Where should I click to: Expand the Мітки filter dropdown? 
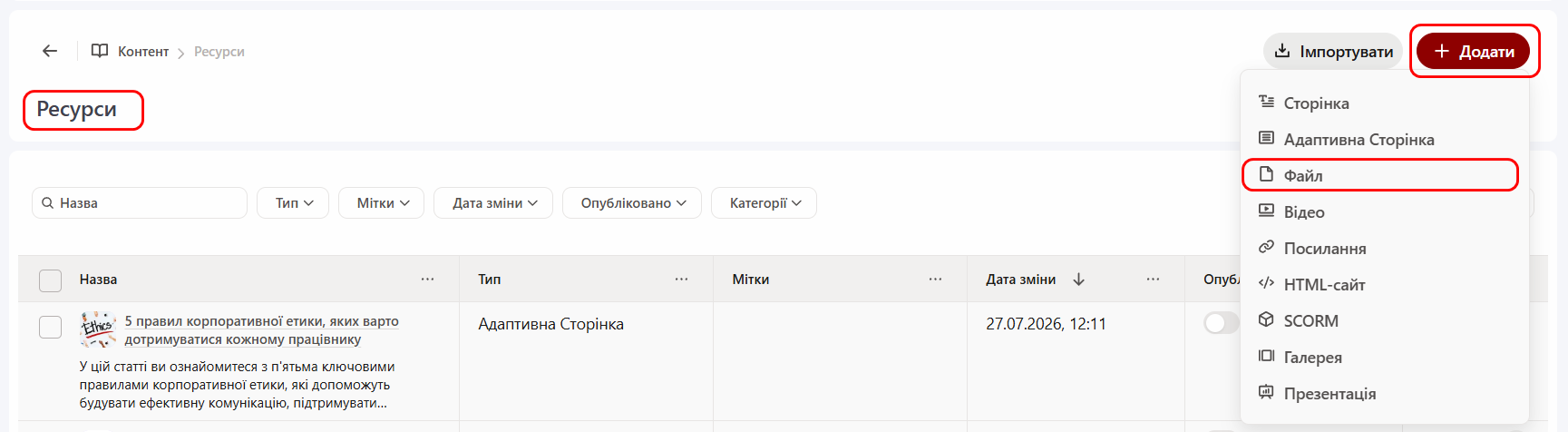384,202
